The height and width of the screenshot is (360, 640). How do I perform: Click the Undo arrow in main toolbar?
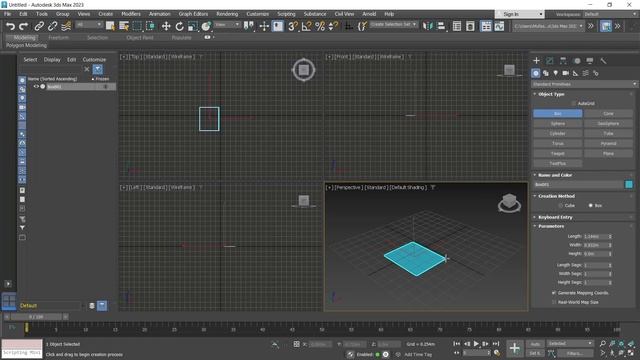[x=10, y=27]
